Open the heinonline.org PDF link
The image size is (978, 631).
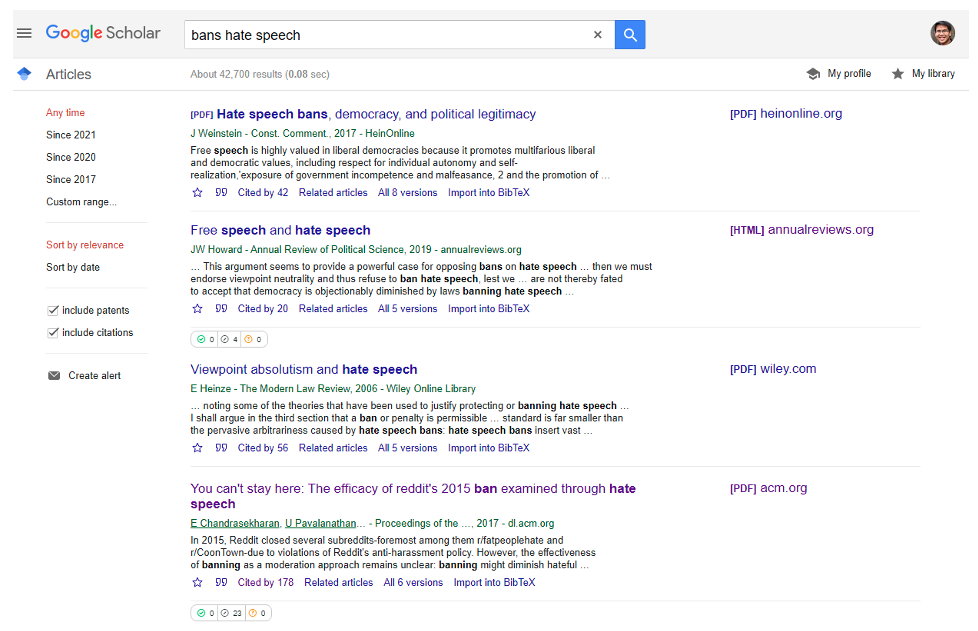pyautogui.click(x=786, y=113)
